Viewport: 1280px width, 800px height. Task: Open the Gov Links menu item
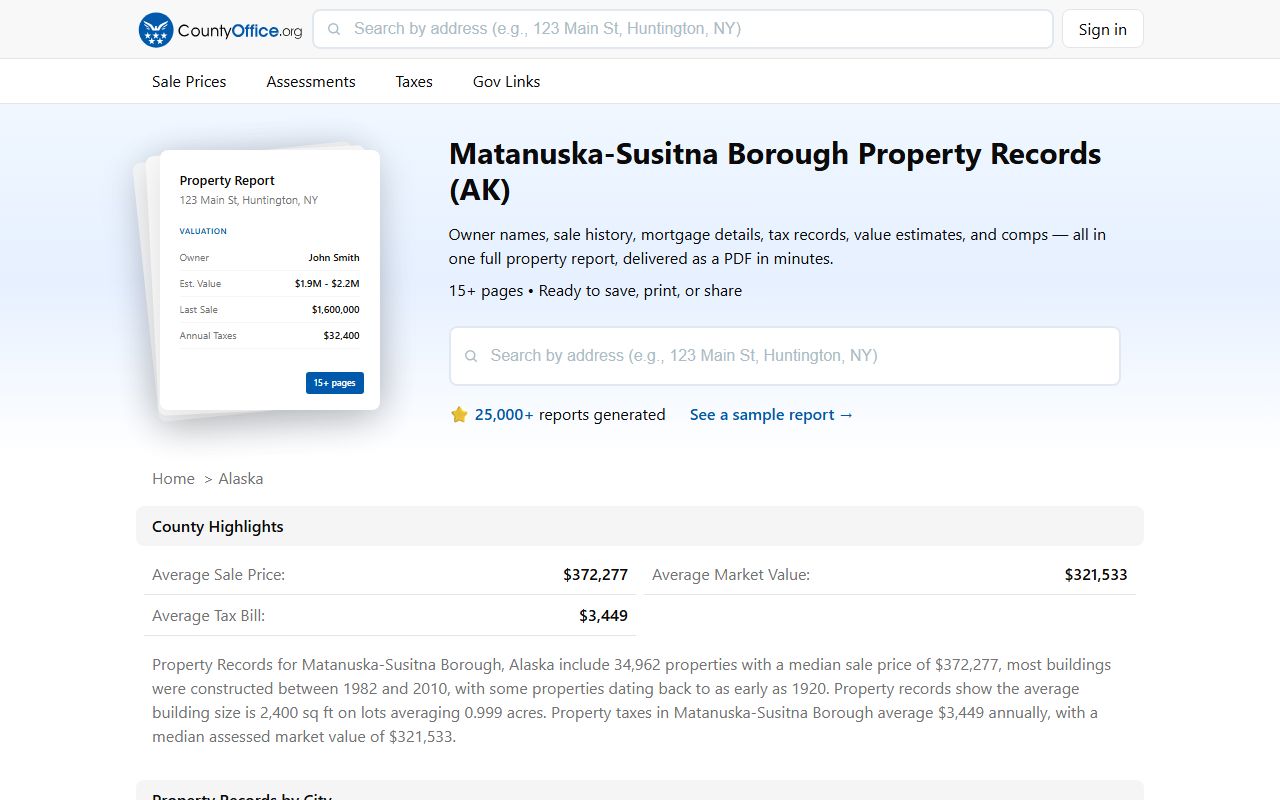tap(506, 82)
